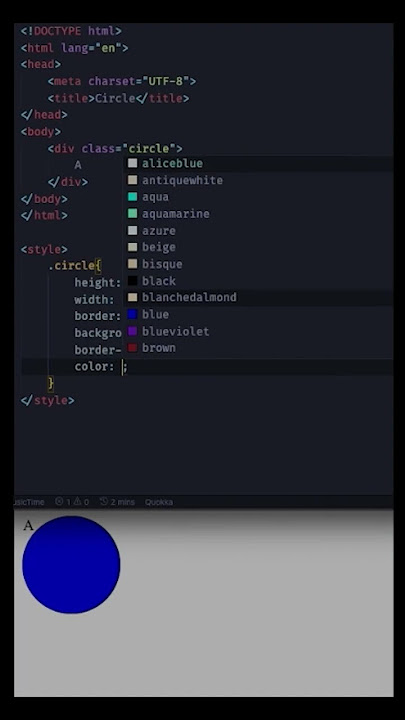Click the azure swatch icon
Viewport: 405px width, 720px height.
click(132, 231)
